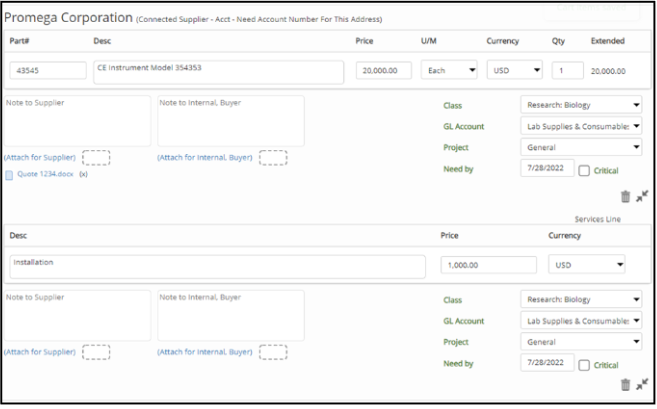The height and width of the screenshot is (409, 657).
Task: Click Need by date for Installation line
Action: click(x=547, y=362)
